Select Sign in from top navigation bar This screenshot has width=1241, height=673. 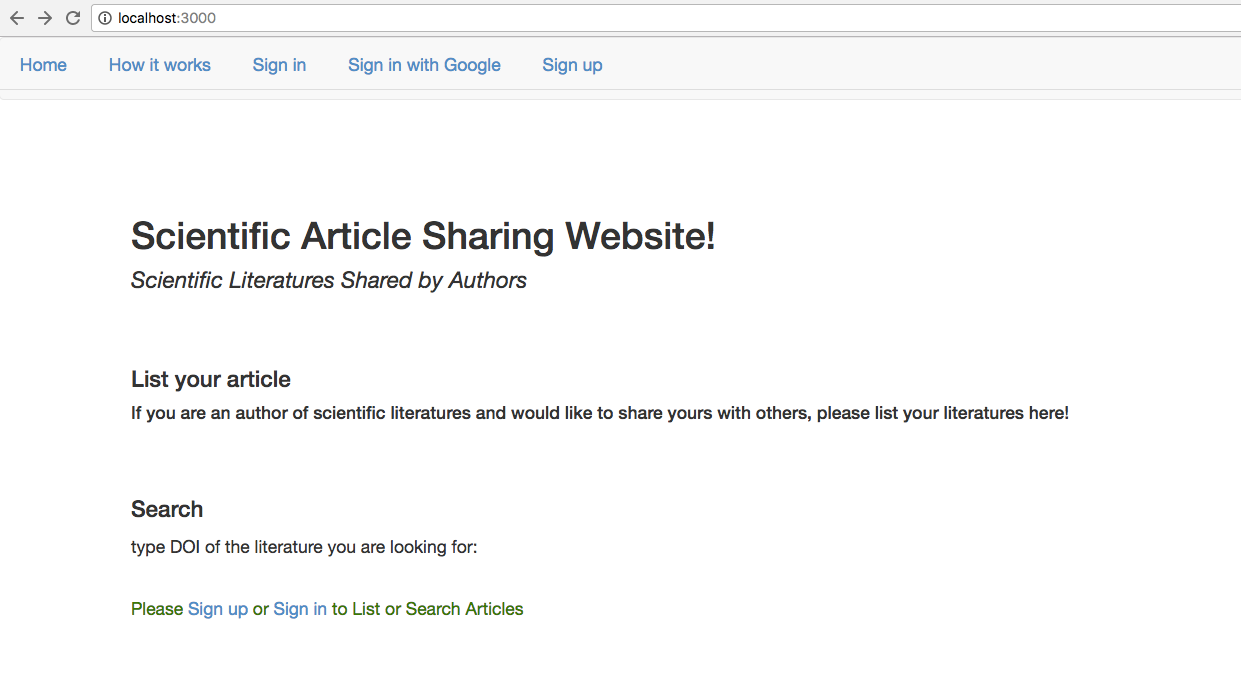click(279, 65)
